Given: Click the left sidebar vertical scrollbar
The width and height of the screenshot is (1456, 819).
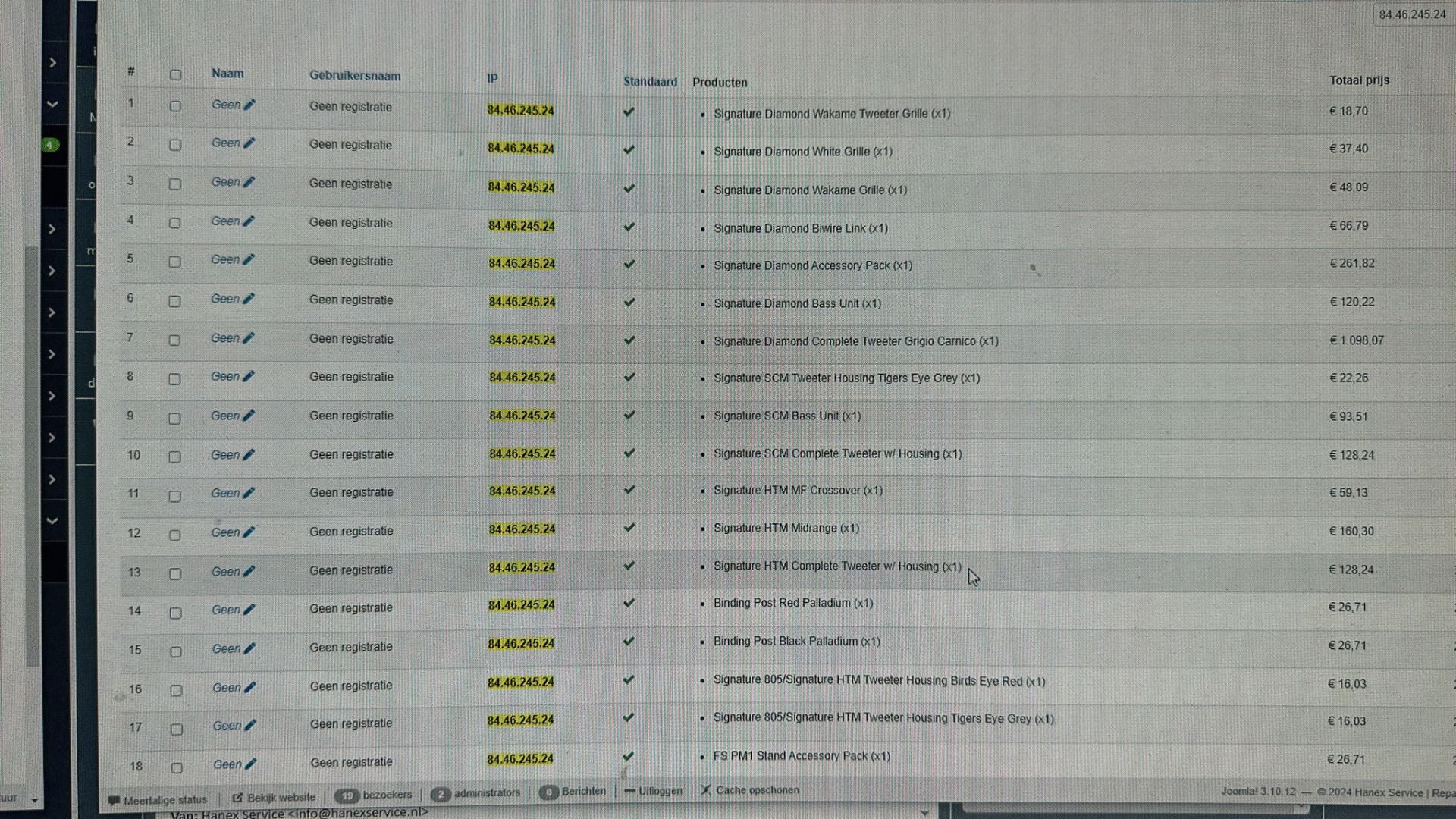Looking at the screenshot, I should click(x=32, y=455).
